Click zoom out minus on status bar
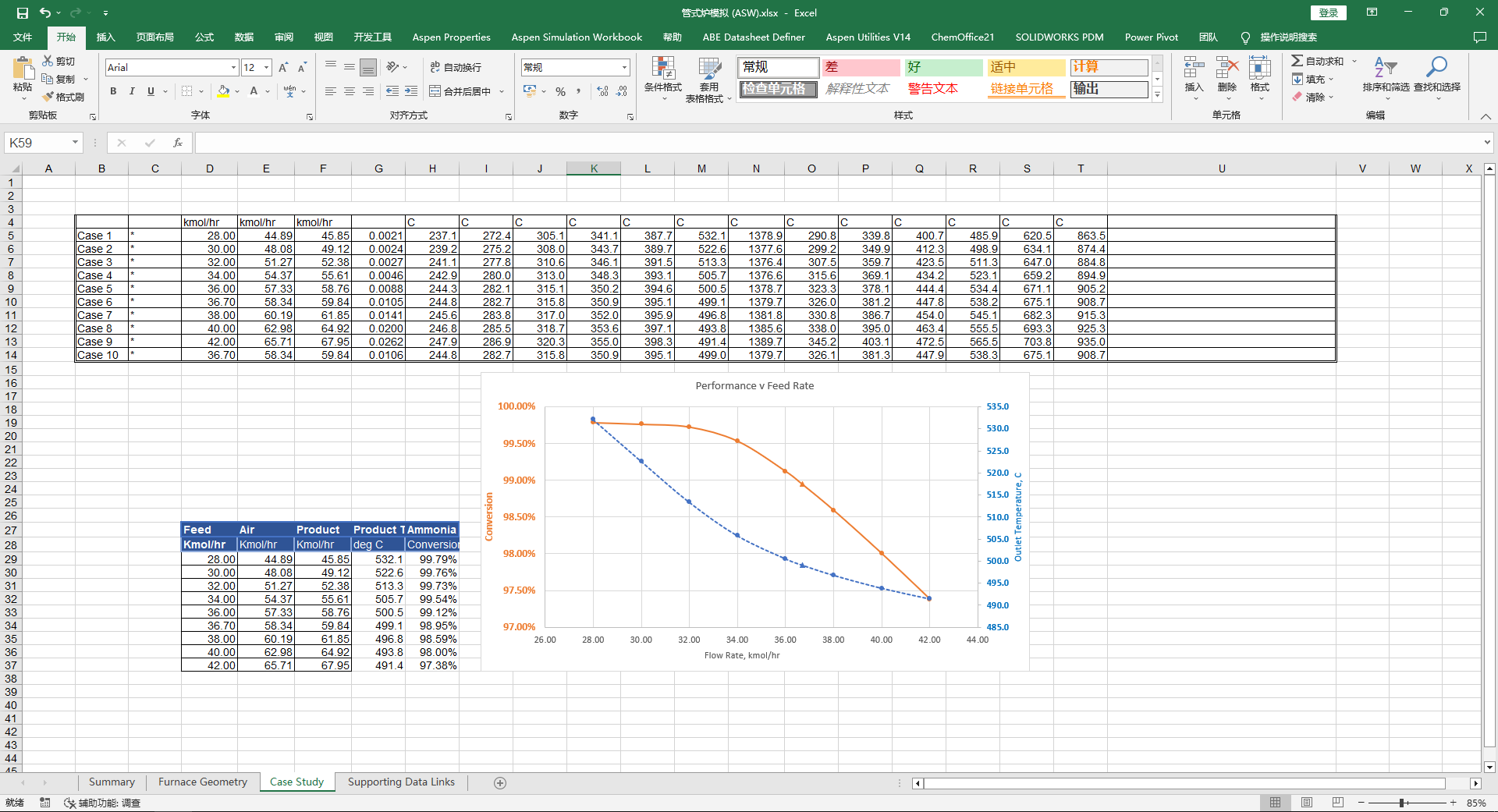The height and width of the screenshot is (812, 1498). click(x=1361, y=803)
